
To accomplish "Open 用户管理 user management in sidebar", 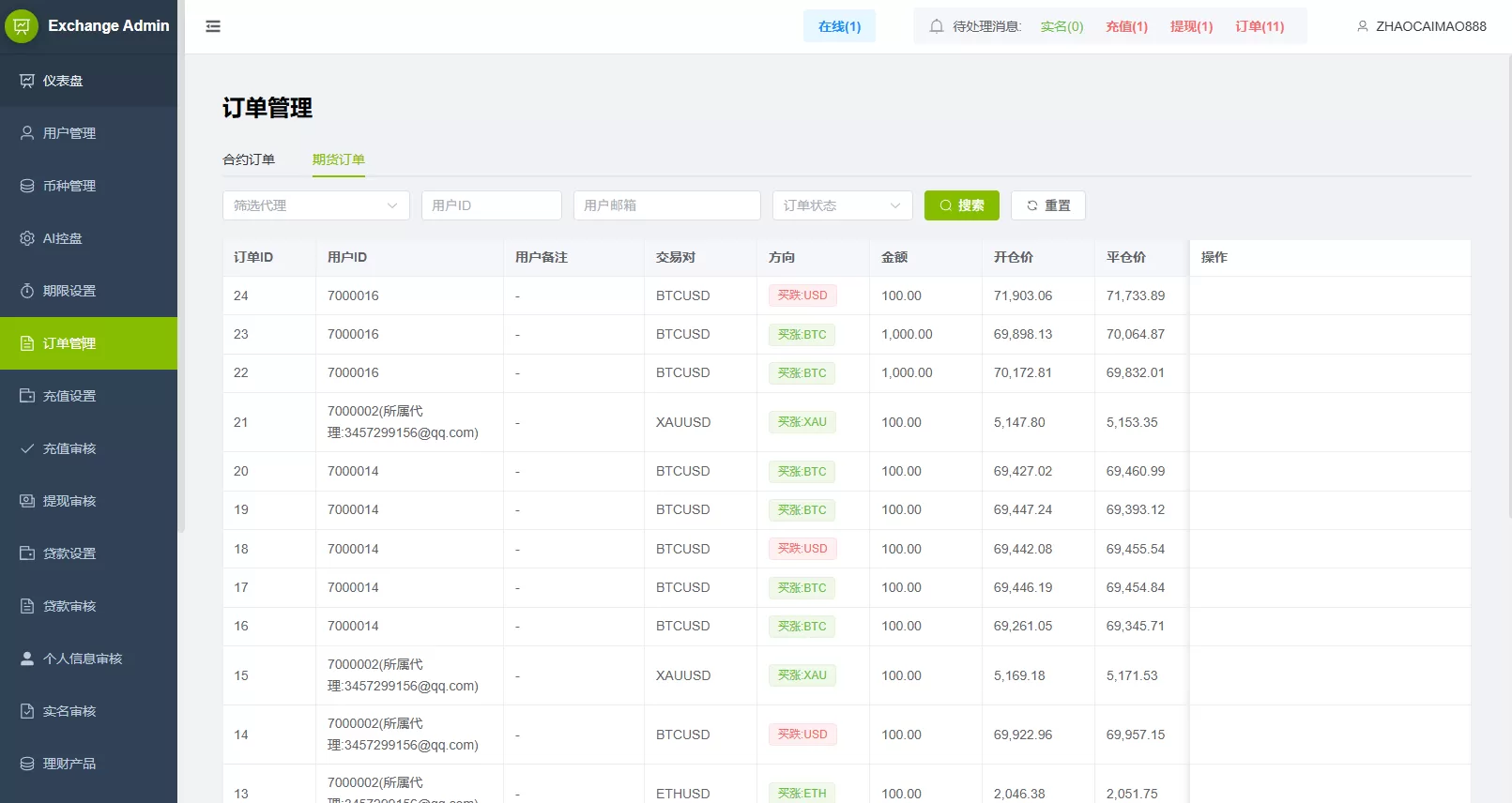I will [69, 133].
